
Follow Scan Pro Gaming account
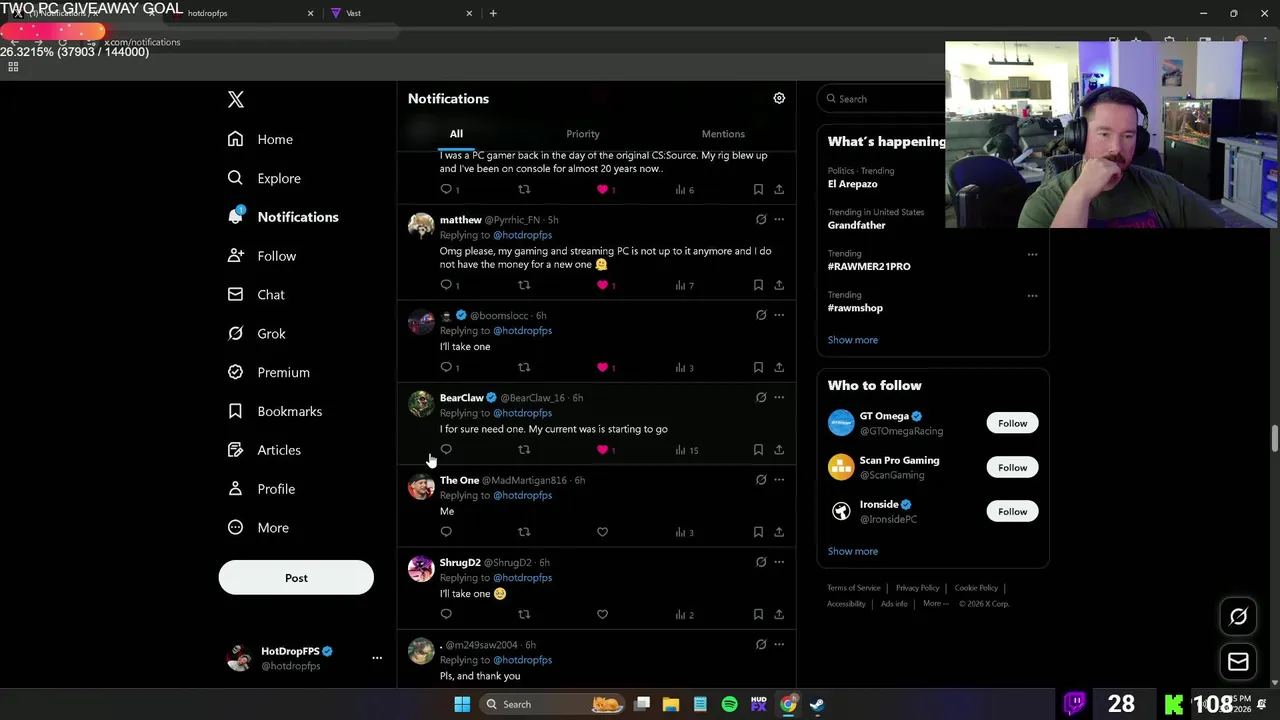1012,467
